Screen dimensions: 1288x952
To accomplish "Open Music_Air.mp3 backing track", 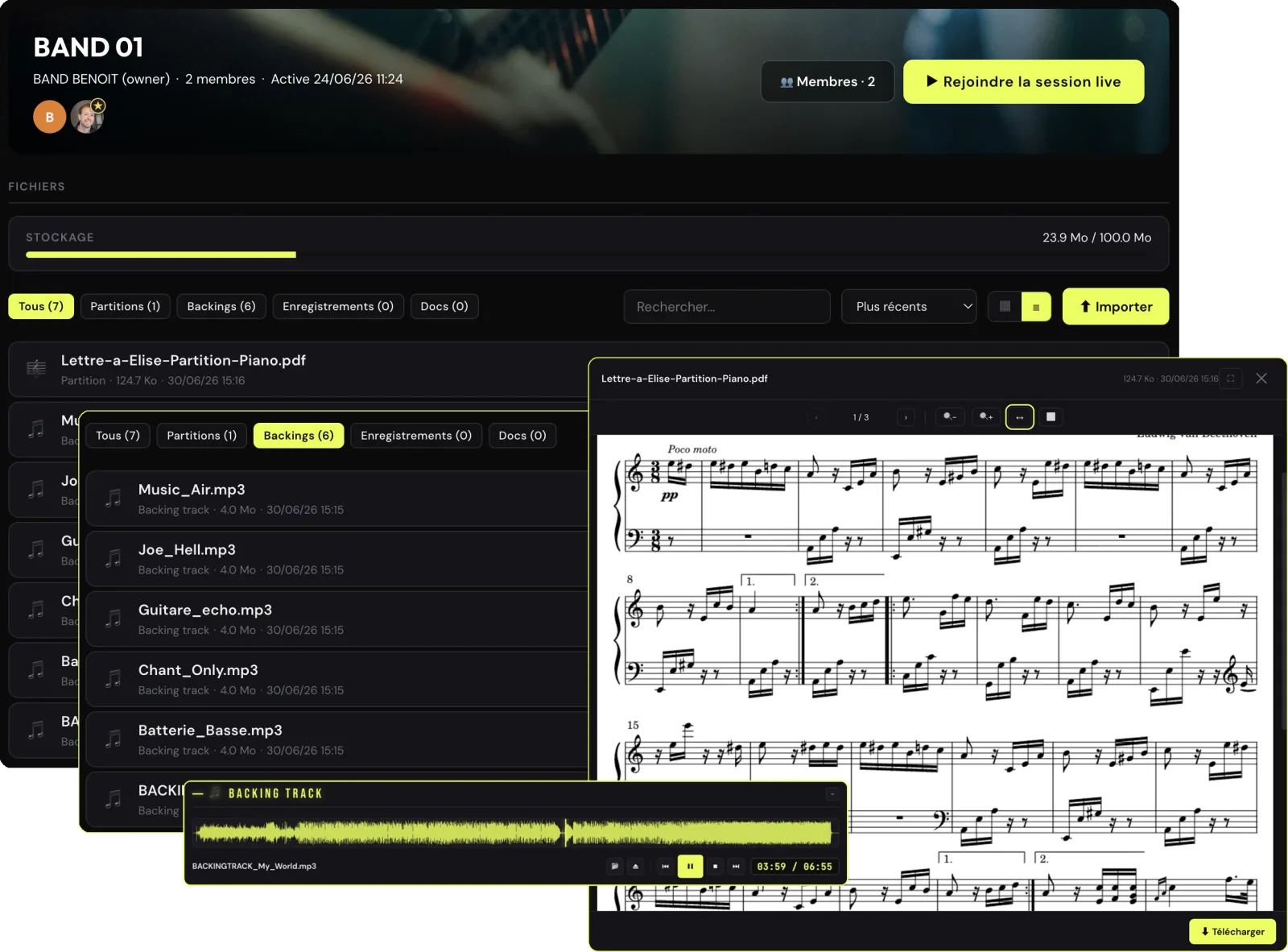I will [336, 499].
